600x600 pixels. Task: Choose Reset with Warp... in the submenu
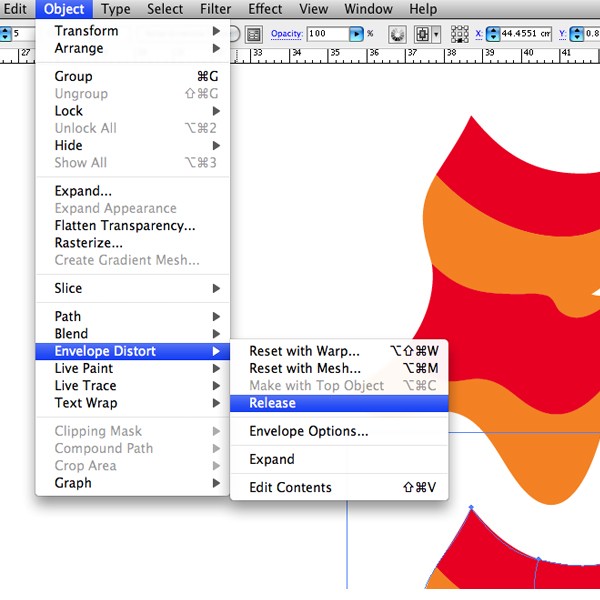coord(339,351)
